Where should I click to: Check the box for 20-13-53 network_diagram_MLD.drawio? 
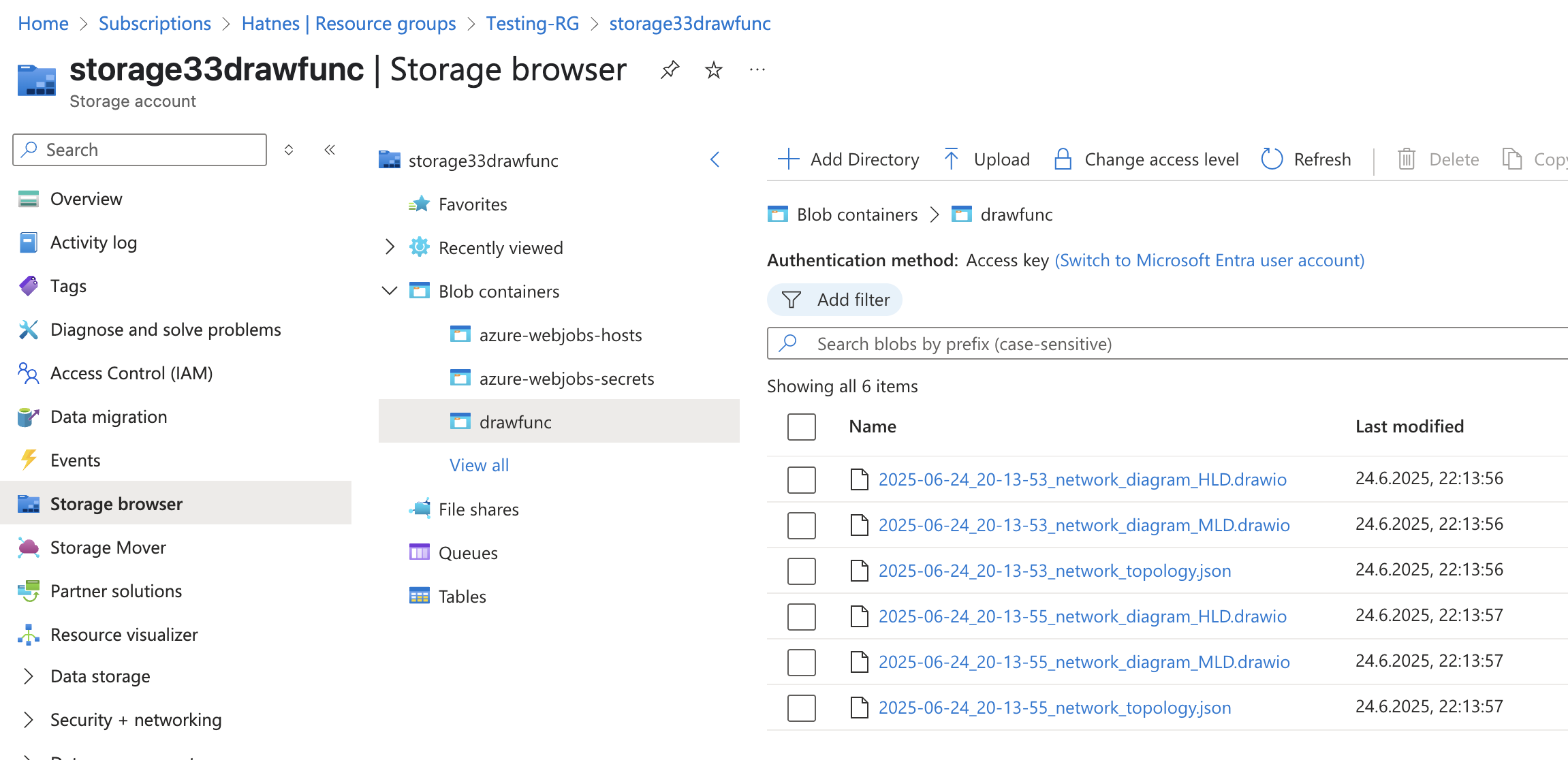[x=802, y=525]
